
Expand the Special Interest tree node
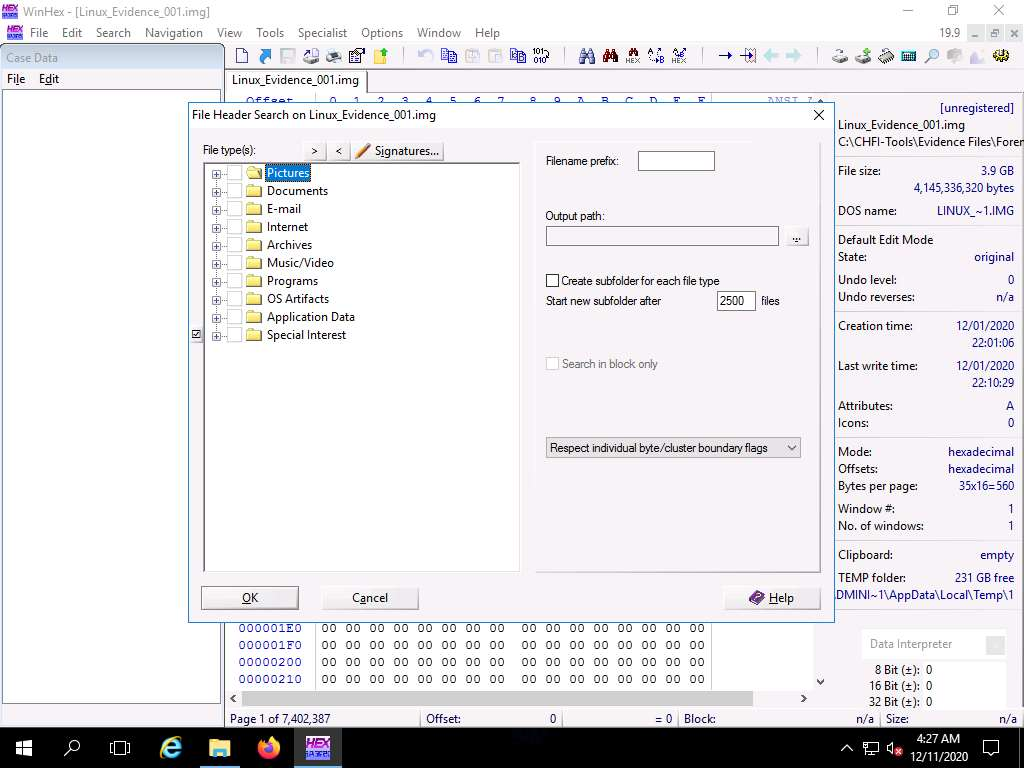[216, 336]
